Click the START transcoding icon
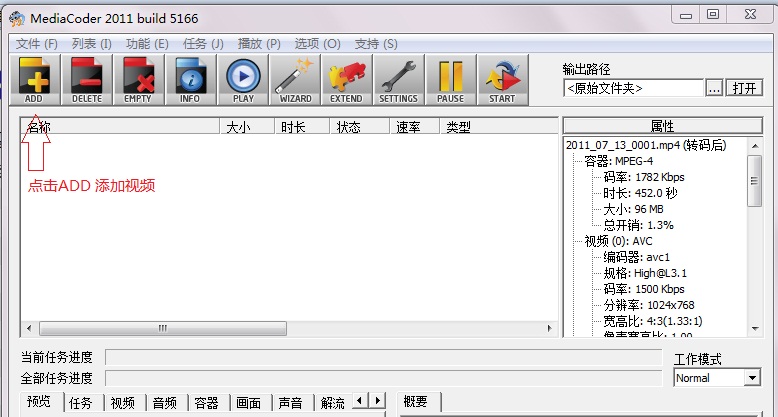 [503, 80]
